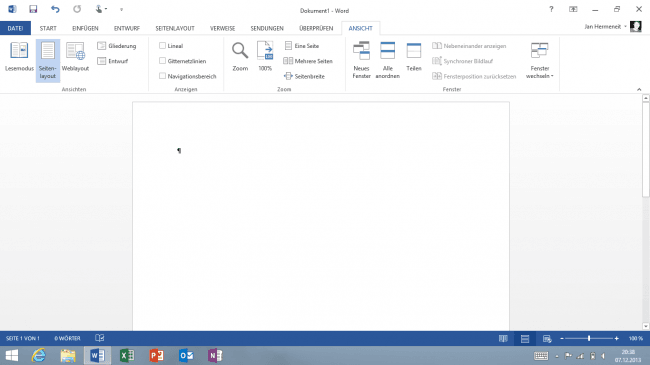
Task: Click vertical scrollbar down arrow
Action: (645, 326)
